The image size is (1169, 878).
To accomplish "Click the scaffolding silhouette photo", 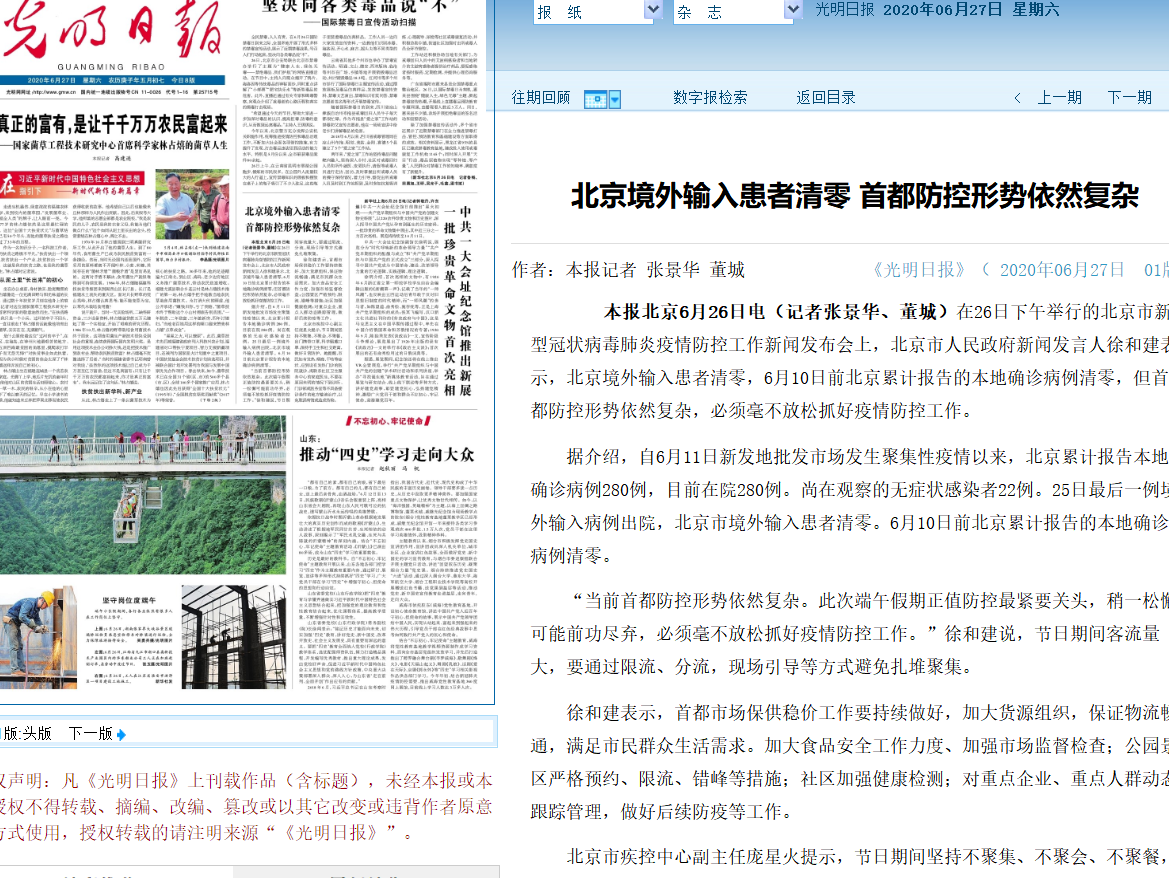I will [x=233, y=636].
